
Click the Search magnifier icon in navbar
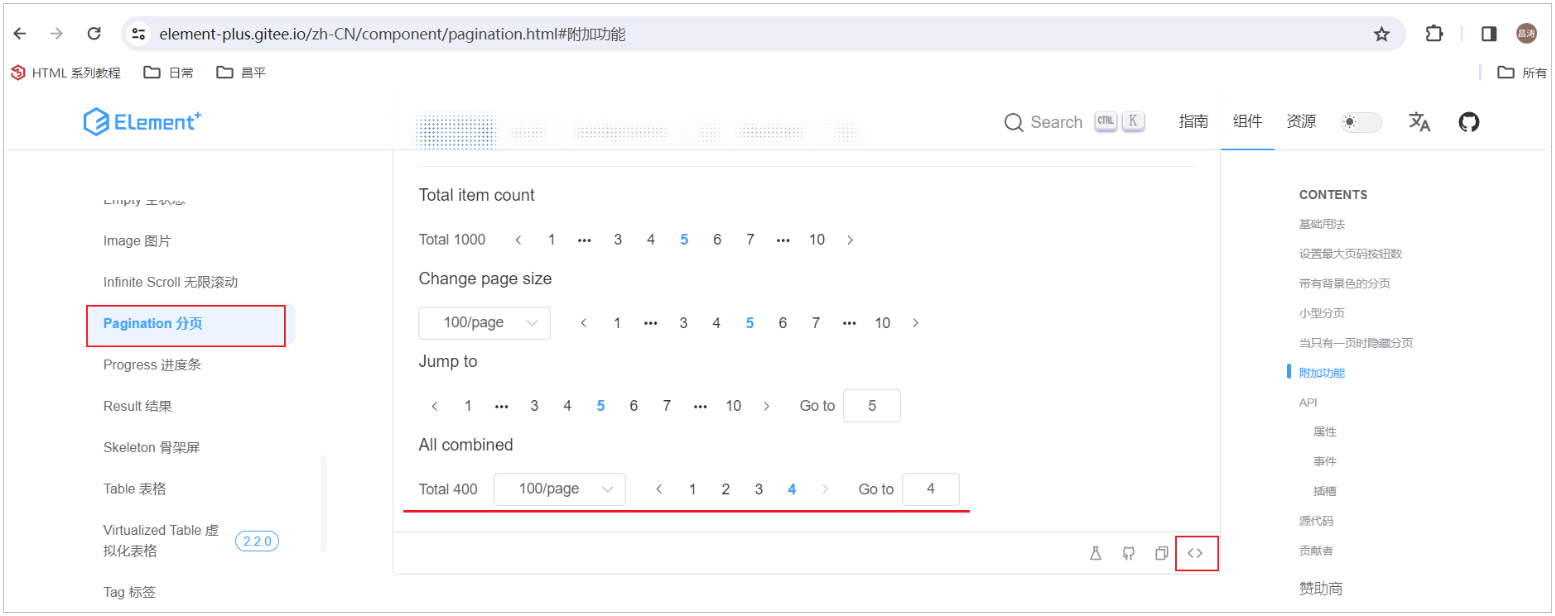pos(1014,121)
